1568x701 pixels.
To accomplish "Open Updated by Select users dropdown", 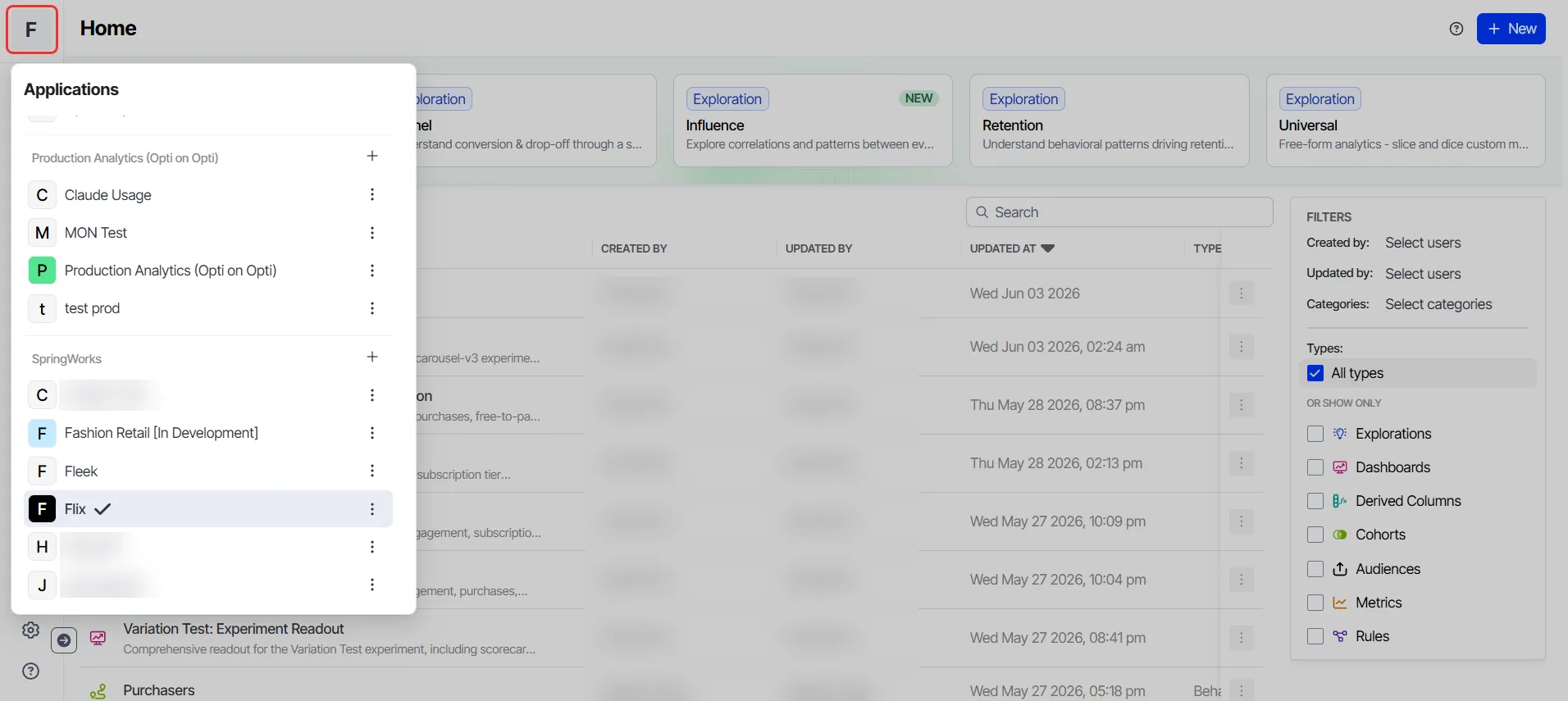I will [1423, 274].
